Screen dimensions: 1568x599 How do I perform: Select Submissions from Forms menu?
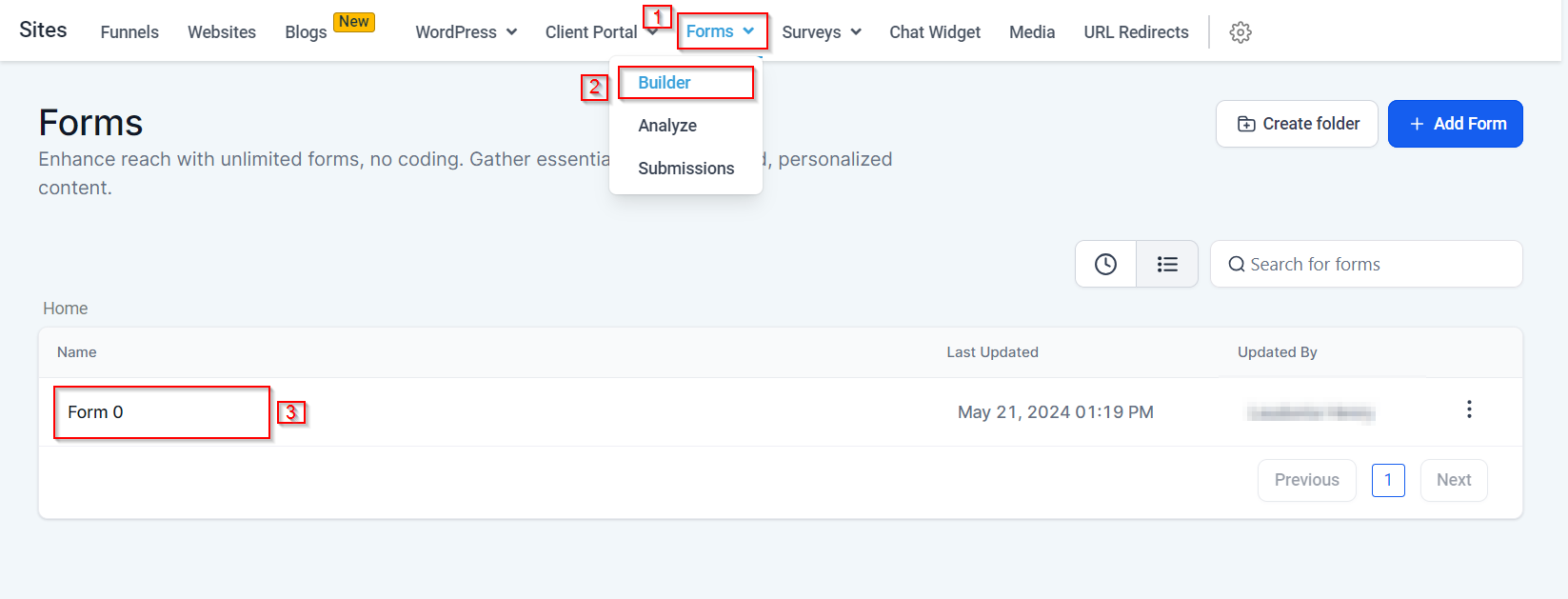click(x=685, y=169)
